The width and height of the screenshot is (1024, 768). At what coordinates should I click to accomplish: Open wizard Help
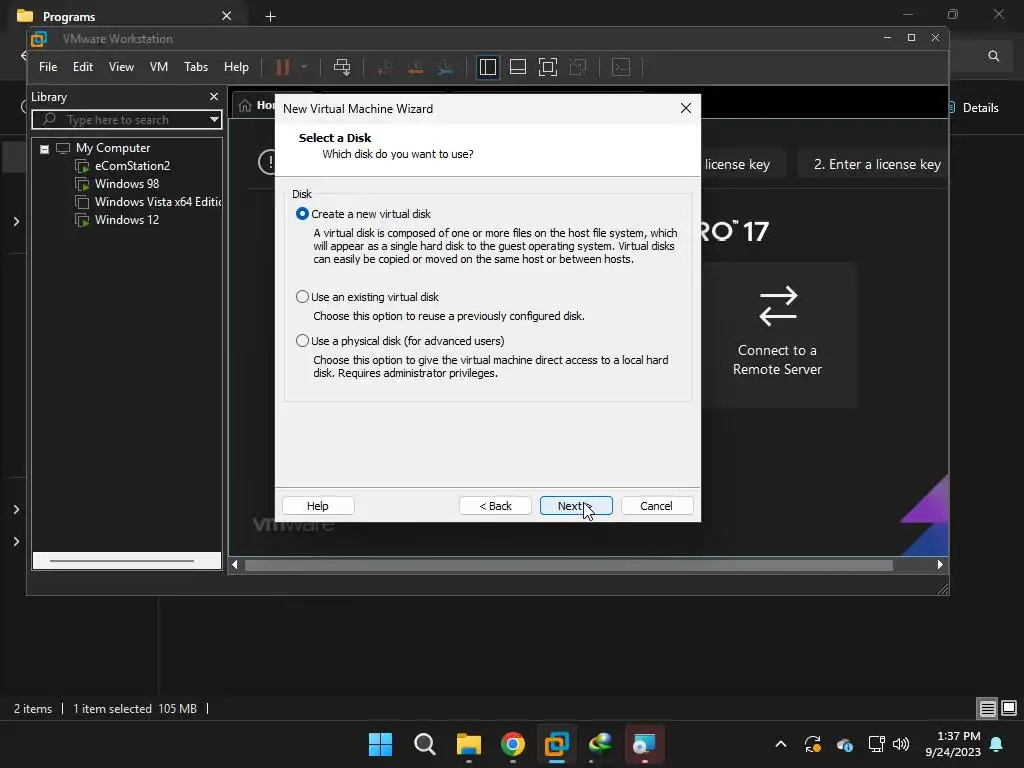(318, 505)
